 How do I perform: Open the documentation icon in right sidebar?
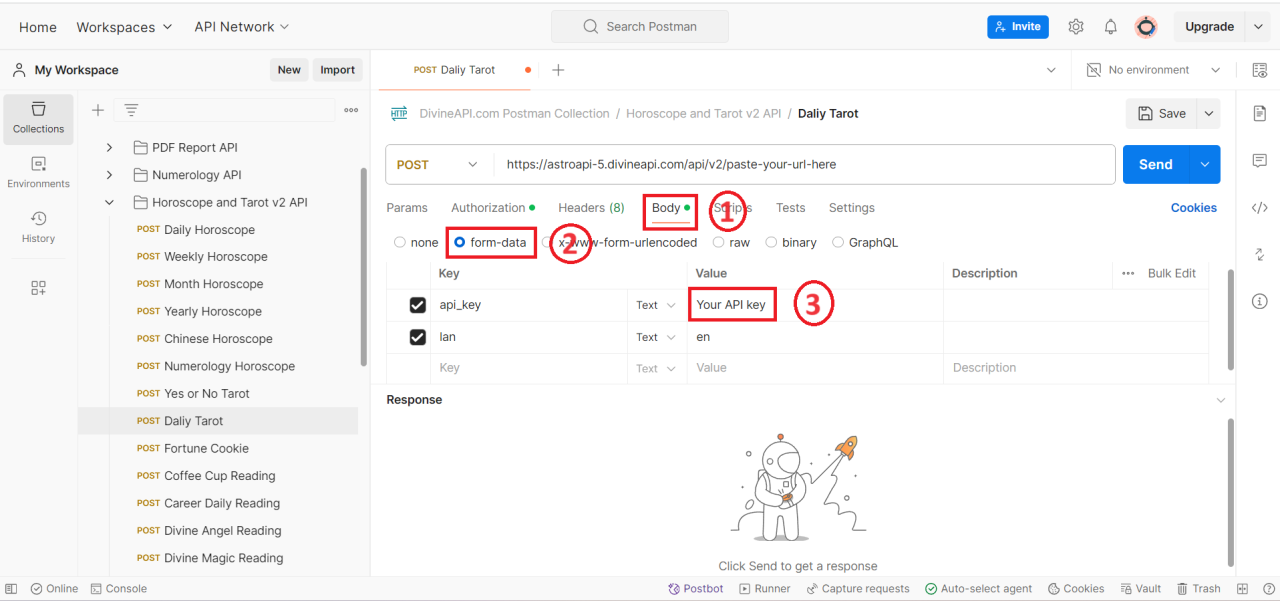1260,114
